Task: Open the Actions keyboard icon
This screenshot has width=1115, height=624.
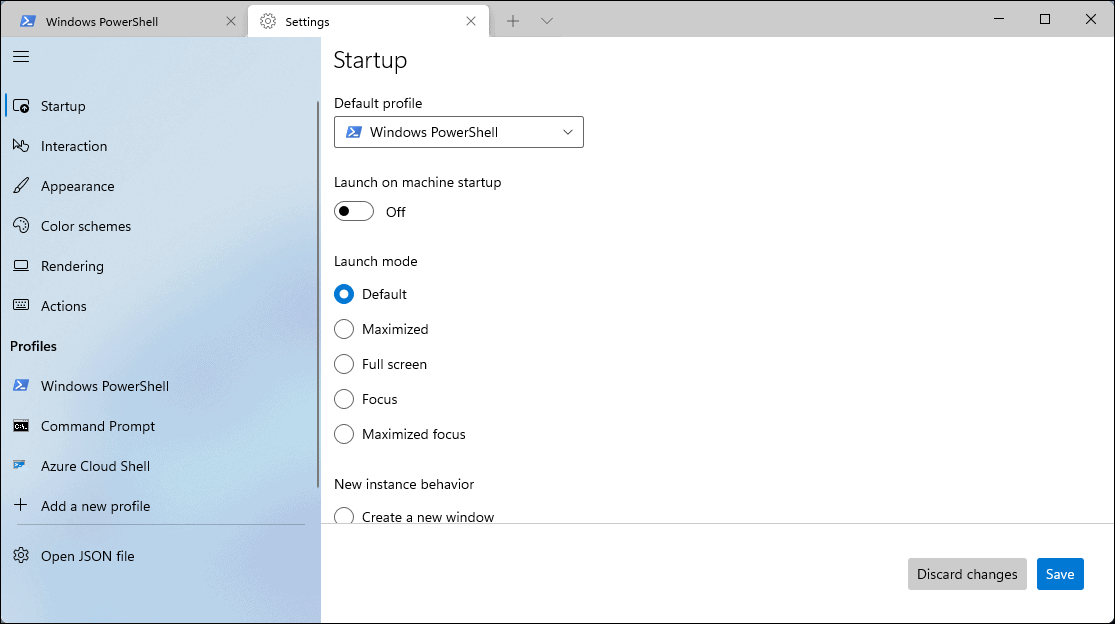Action: coord(21,306)
